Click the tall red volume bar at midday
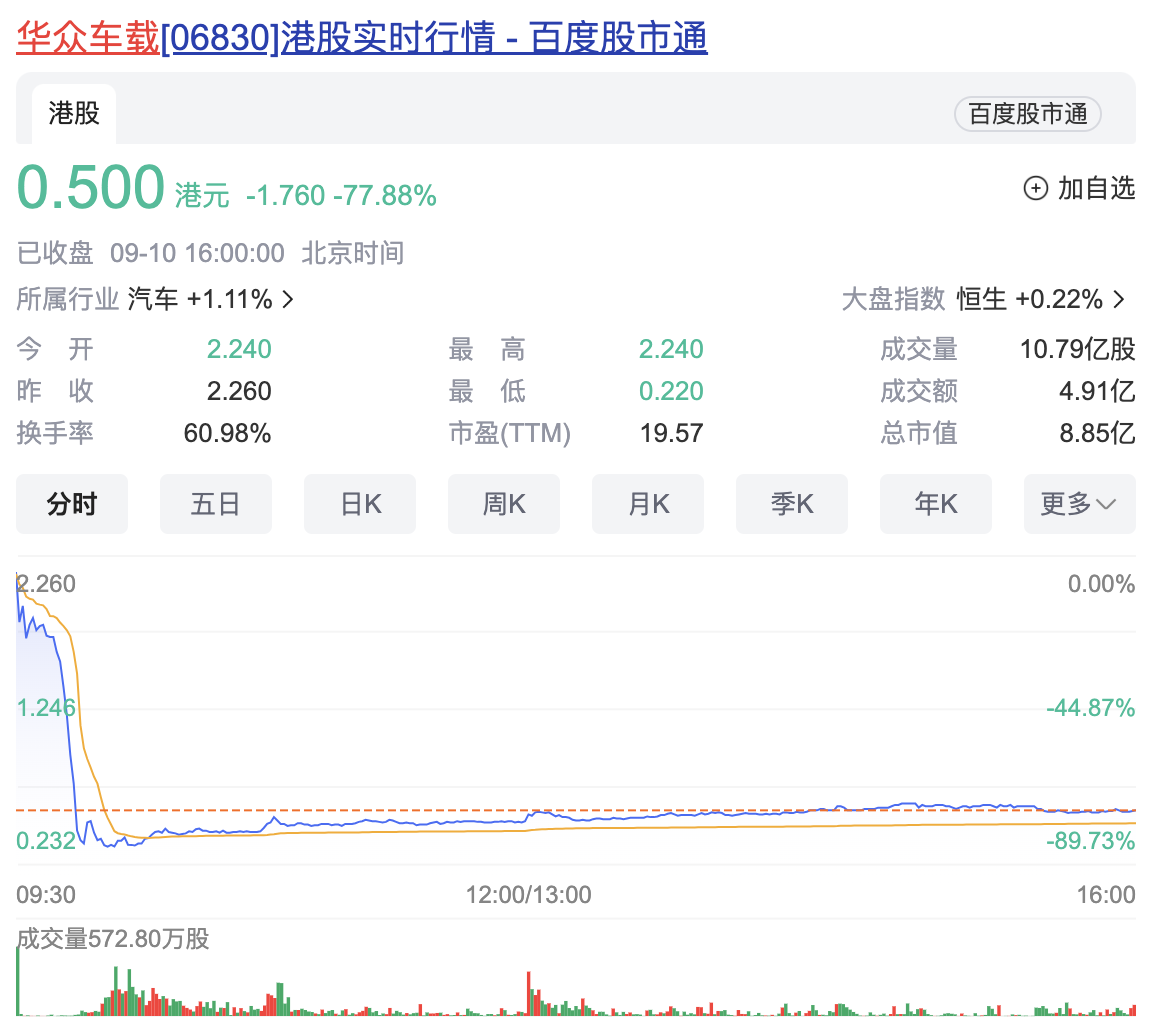Image resolution: width=1162 pixels, height=1034 pixels. pyautogui.click(x=529, y=993)
